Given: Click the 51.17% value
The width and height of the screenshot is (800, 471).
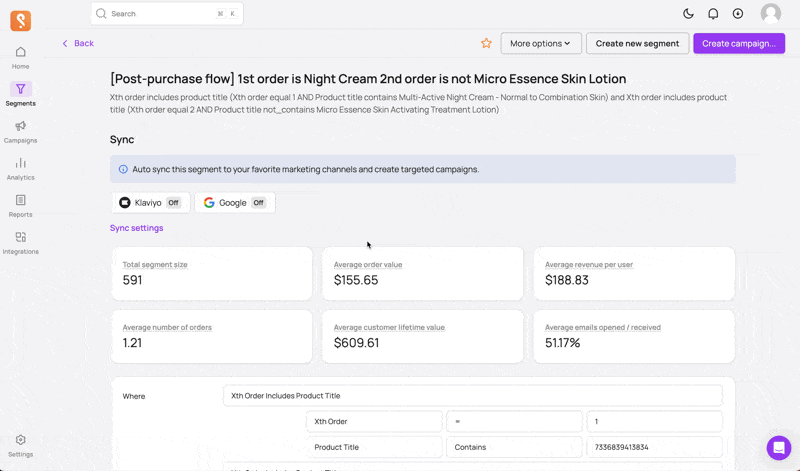Looking at the screenshot, I should point(562,343).
